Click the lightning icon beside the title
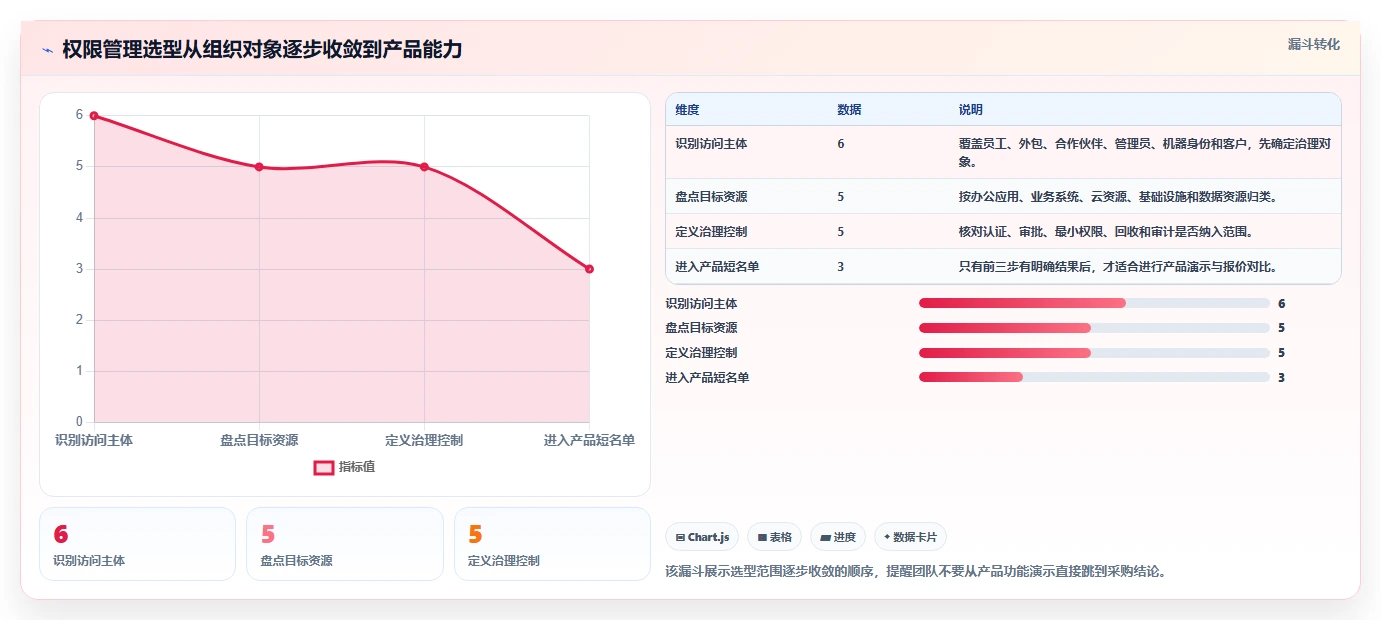The height and width of the screenshot is (620, 1381). click(47, 50)
